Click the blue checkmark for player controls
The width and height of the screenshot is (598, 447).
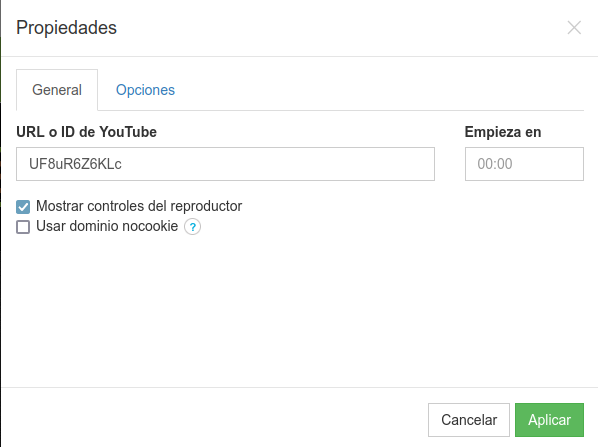tap(23, 207)
